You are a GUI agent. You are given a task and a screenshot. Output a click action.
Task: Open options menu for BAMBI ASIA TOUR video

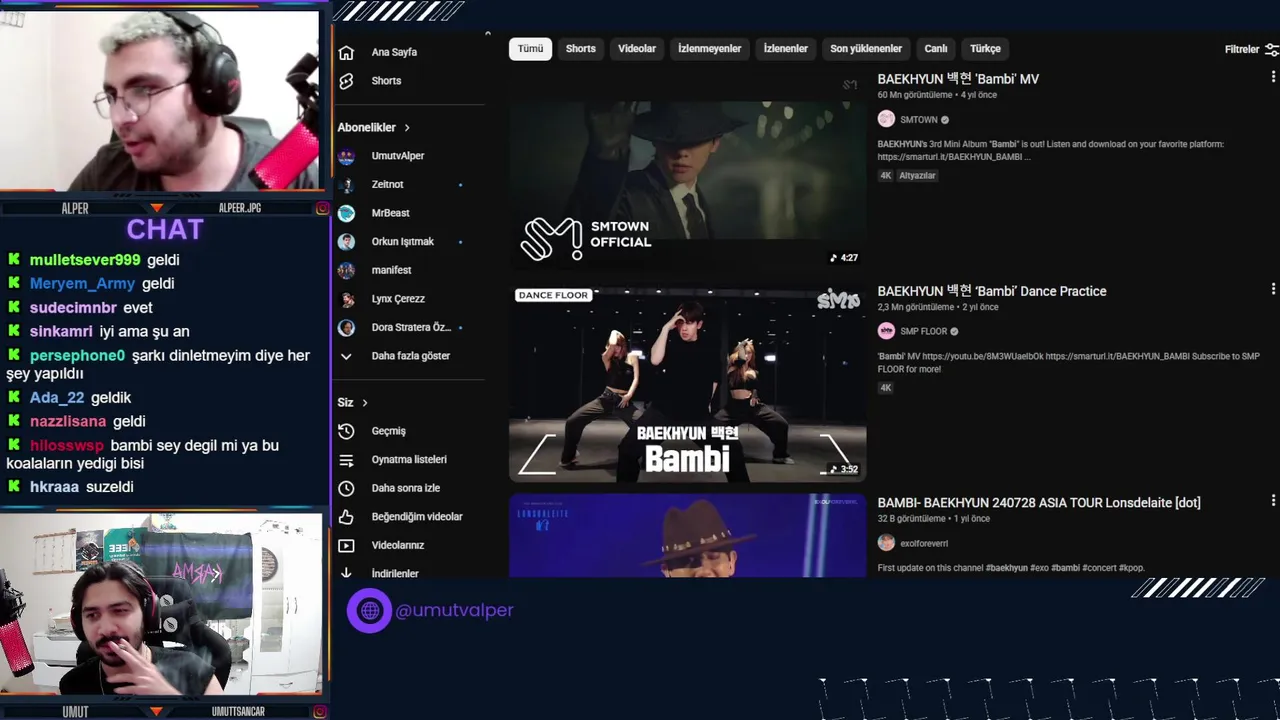click(x=1273, y=500)
